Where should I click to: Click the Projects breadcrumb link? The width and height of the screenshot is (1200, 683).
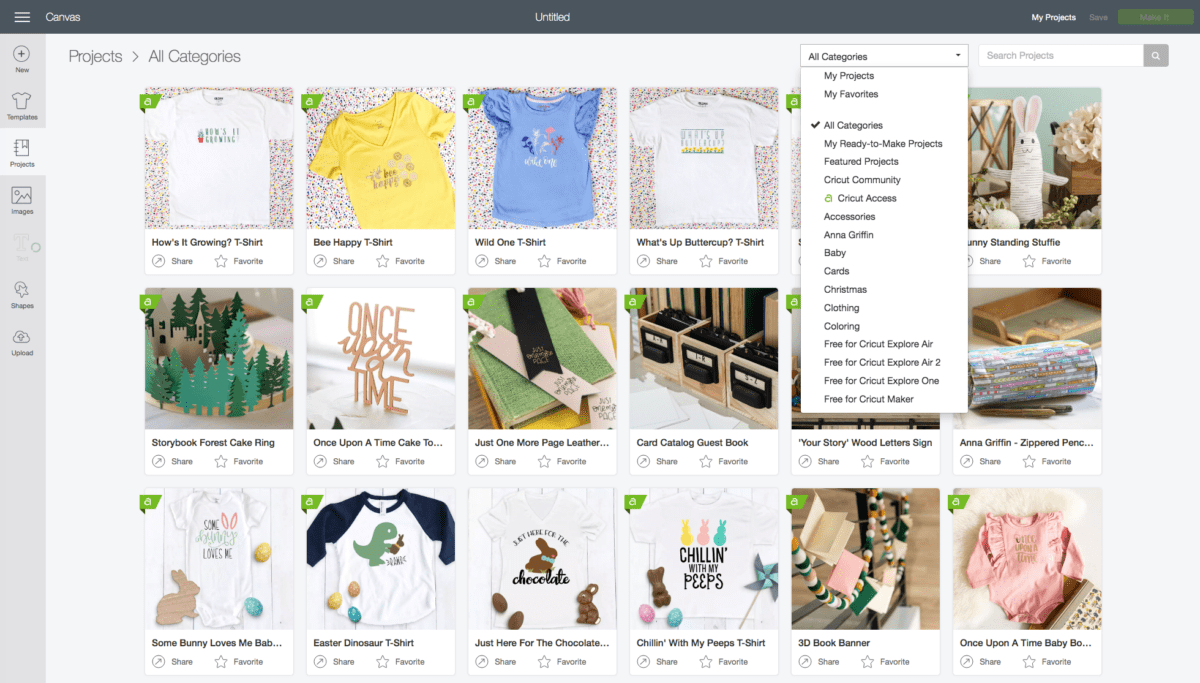(95, 56)
